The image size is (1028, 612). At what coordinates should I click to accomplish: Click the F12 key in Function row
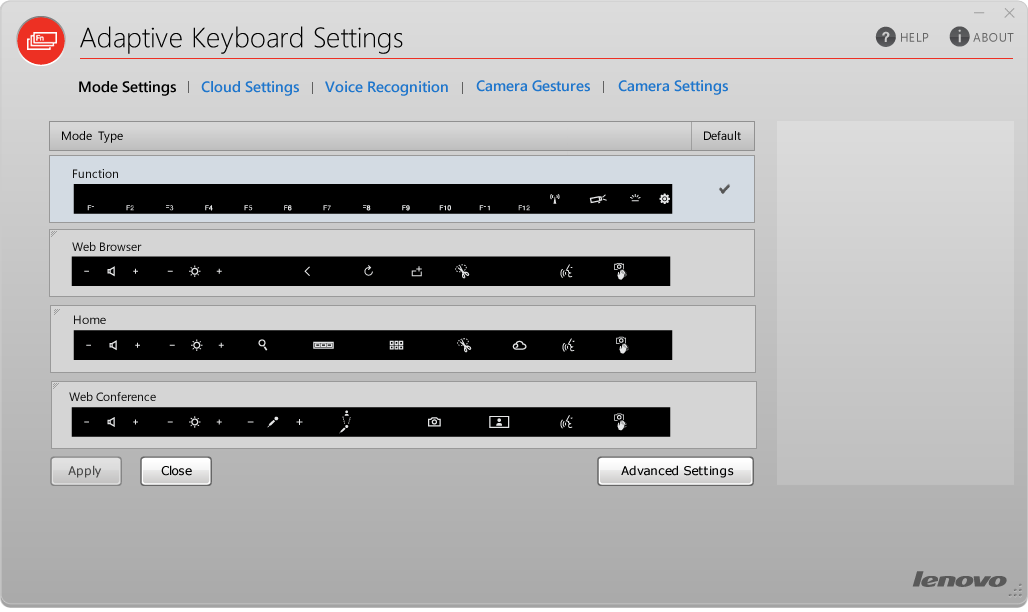[x=524, y=207]
